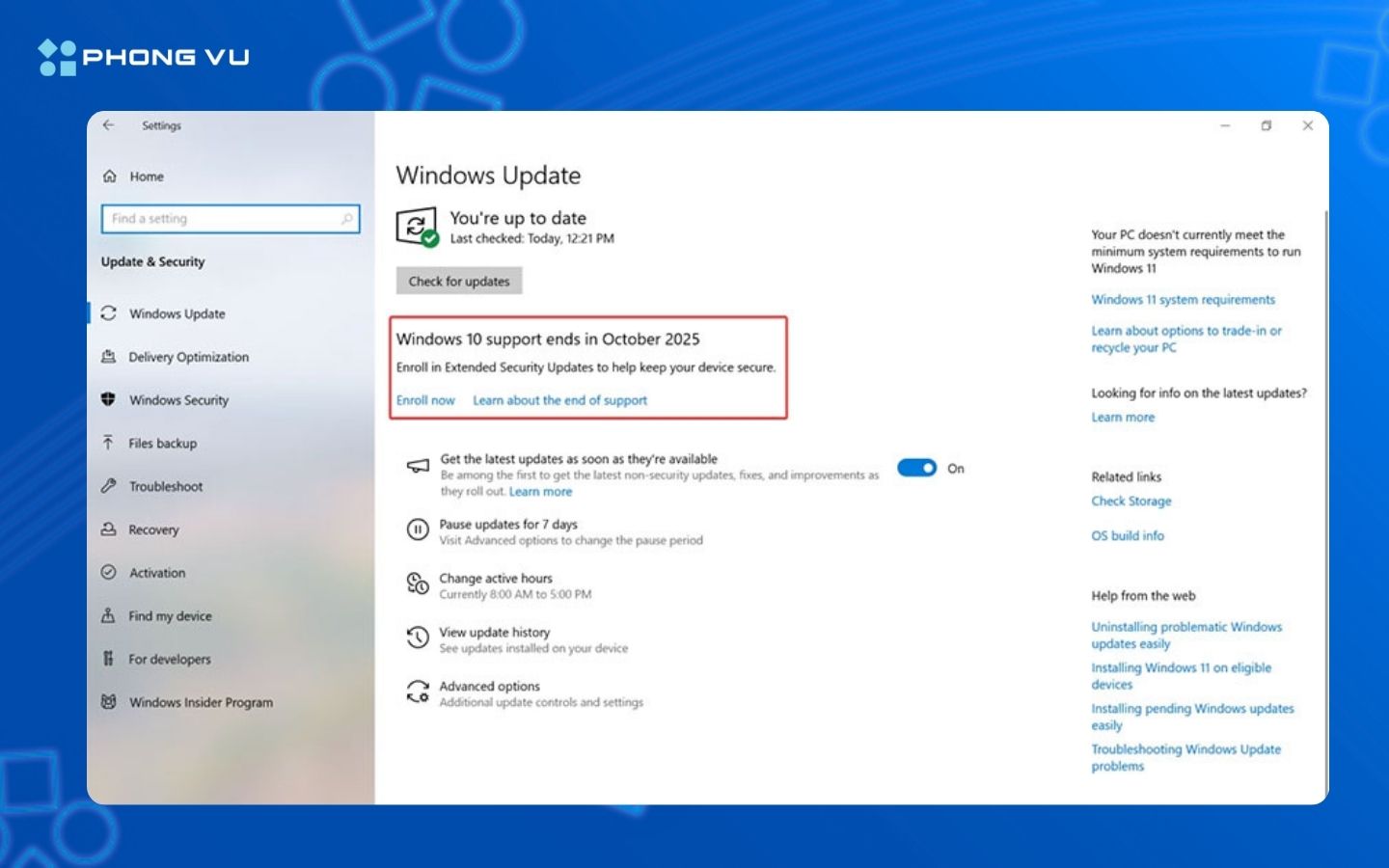Click the 'Last checked: Today, 12:21 PM' text
Image resolution: width=1389 pixels, height=868 pixels.
pyautogui.click(x=531, y=239)
